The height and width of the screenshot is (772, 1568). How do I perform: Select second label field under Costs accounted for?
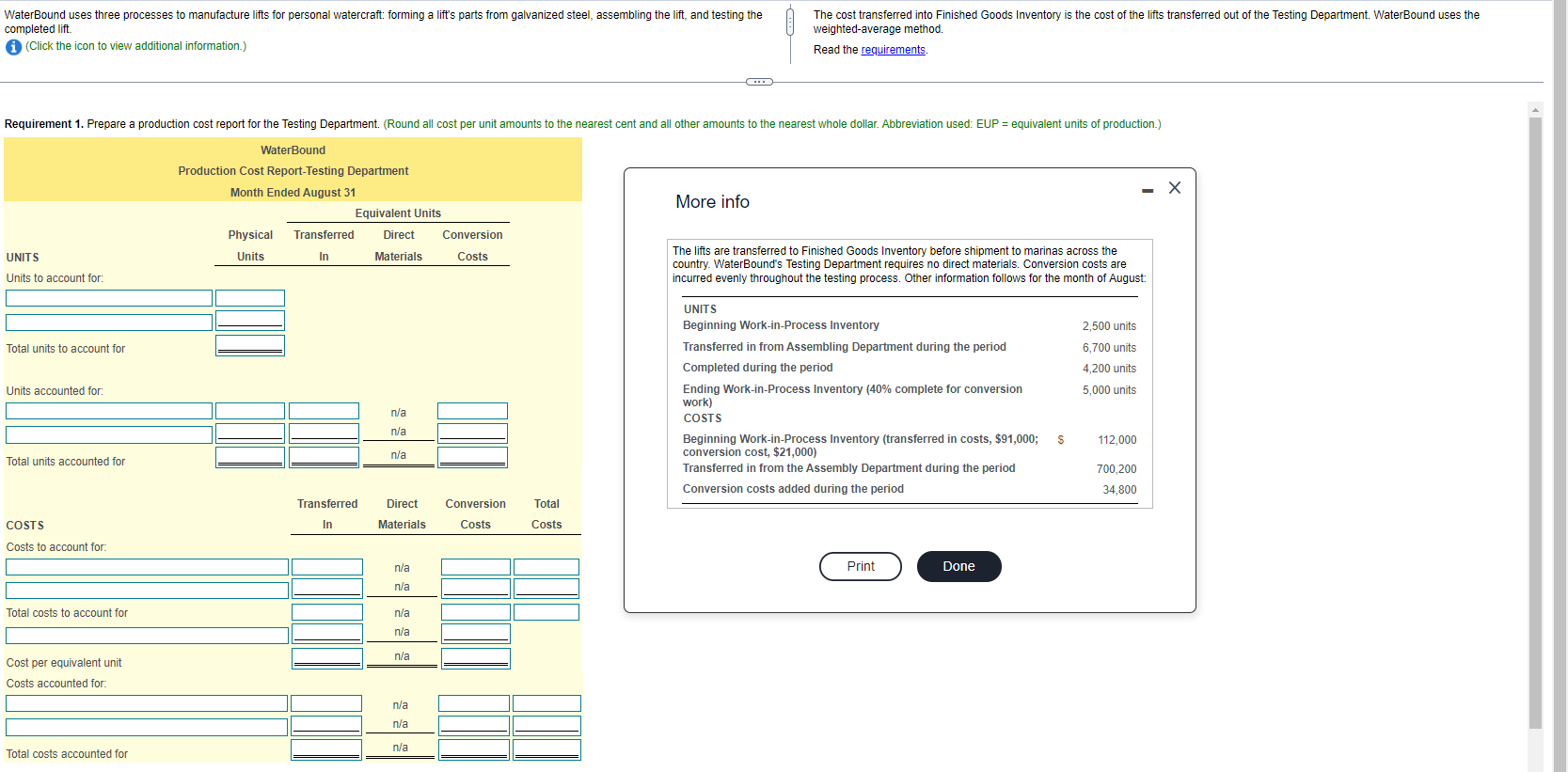(x=147, y=727)
